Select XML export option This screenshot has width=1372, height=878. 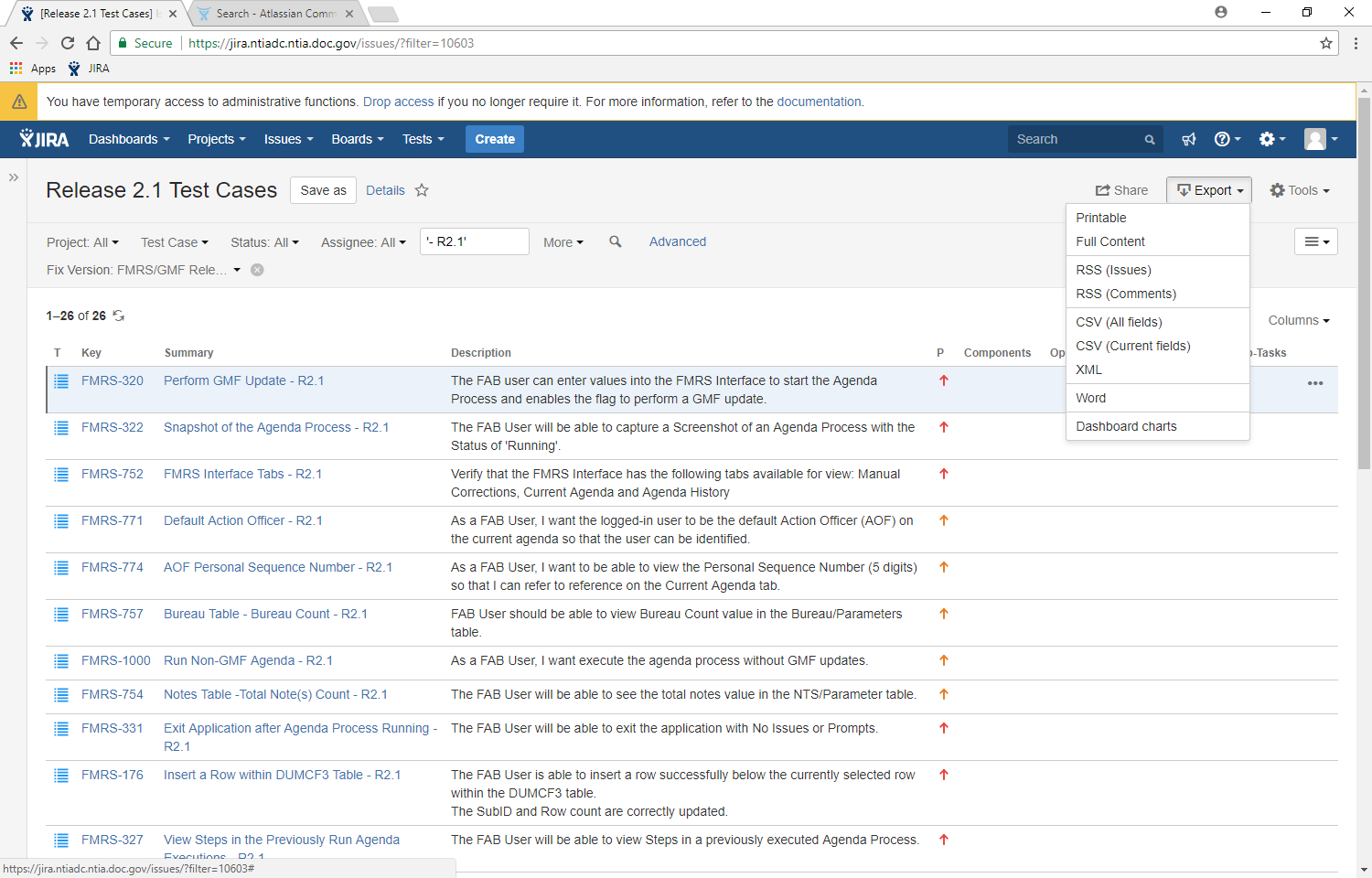tap(1158, 369)
